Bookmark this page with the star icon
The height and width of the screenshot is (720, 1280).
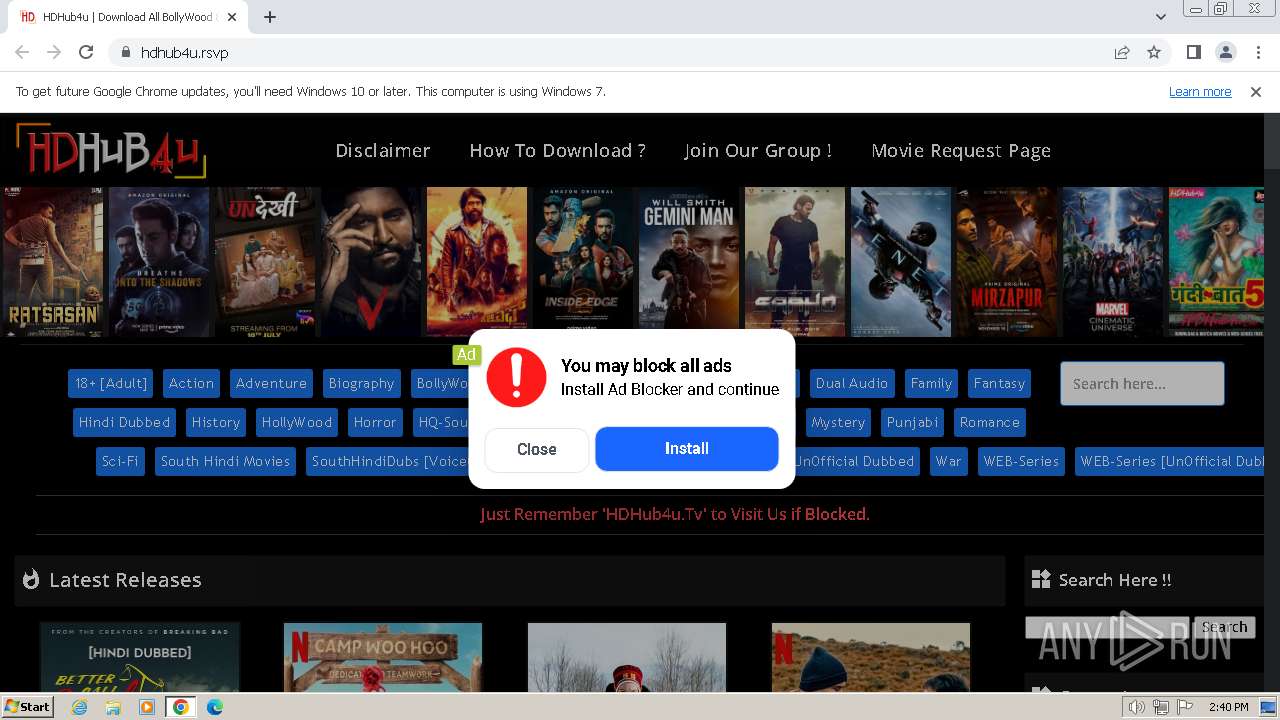(1154, 52)
